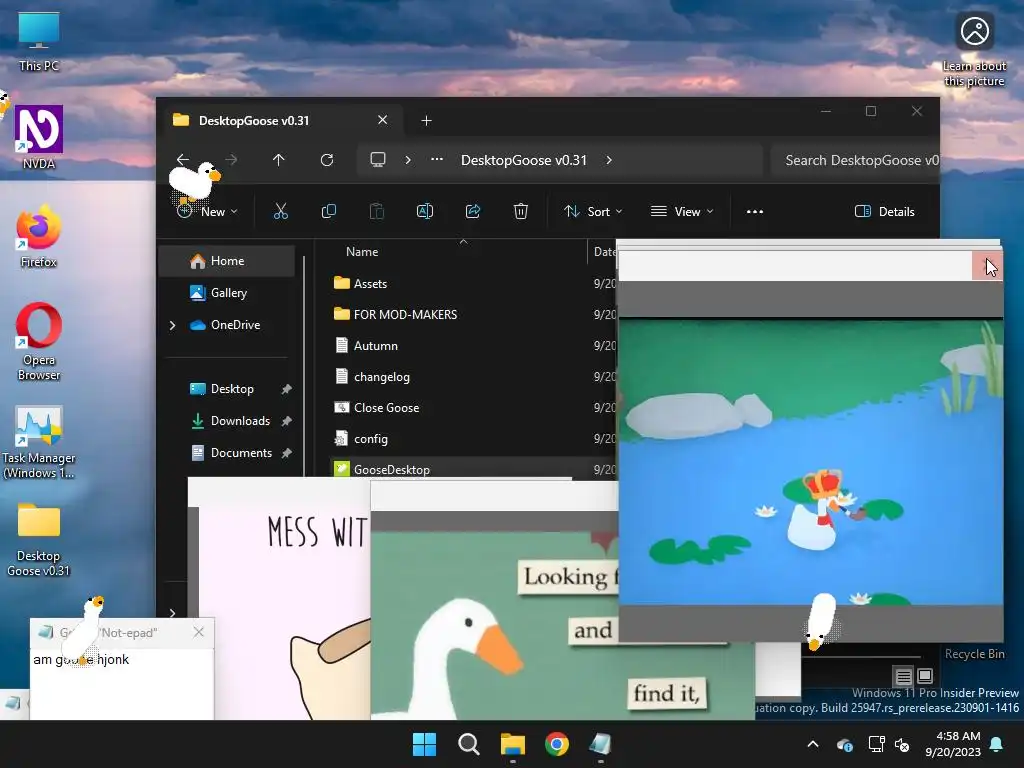
Task: Select Home in the navigation pane
Action: point(227,261)
